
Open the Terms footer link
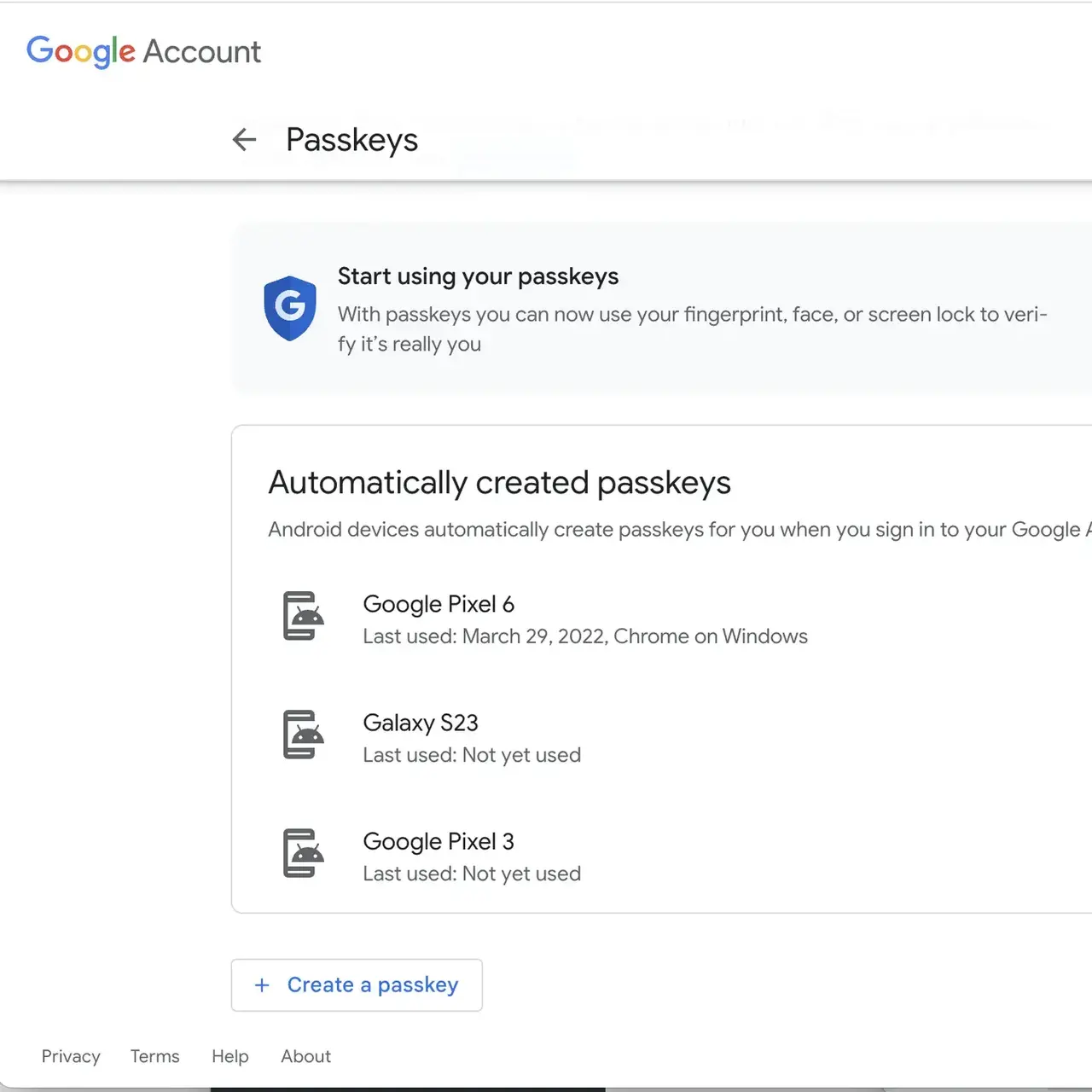[154, 1056]
